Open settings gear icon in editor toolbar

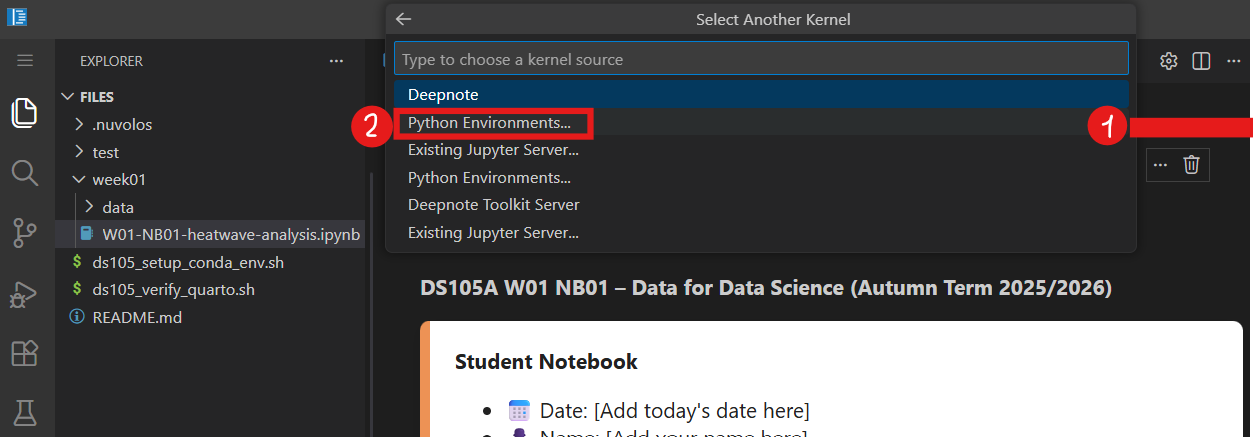tap(1168, 61)
